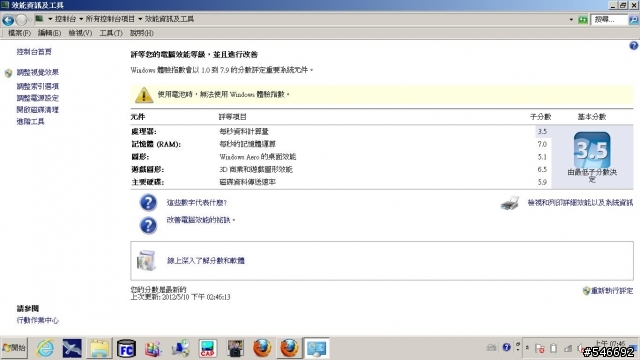Image resolution: width=640 pixels, height=360 pixels.
Task: Open the dropdown arrow before 控制台 in the breadcrumb
Action: pyautogui.click(x=50, y=19)
